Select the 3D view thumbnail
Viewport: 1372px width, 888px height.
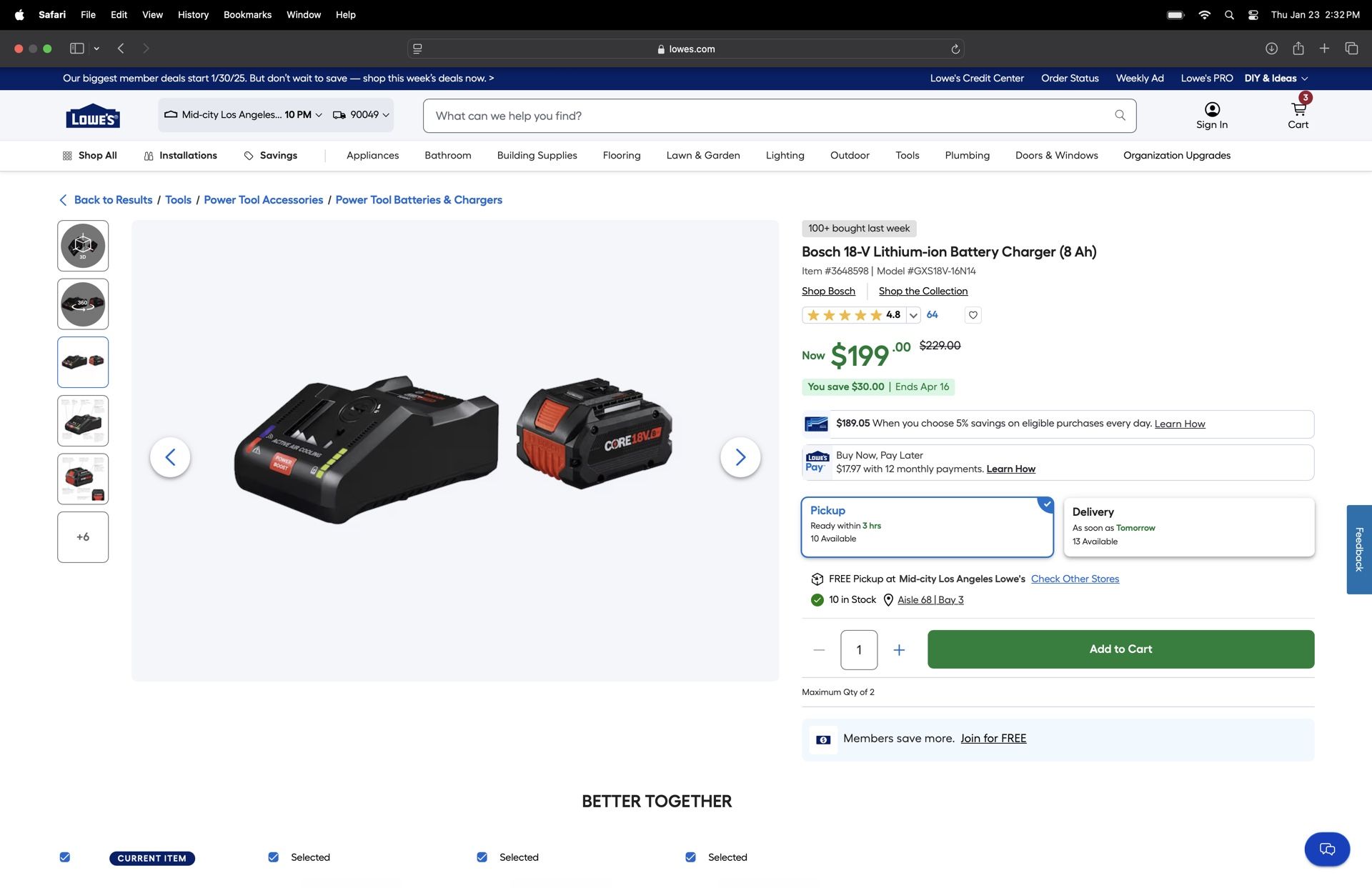pos(82,245)
